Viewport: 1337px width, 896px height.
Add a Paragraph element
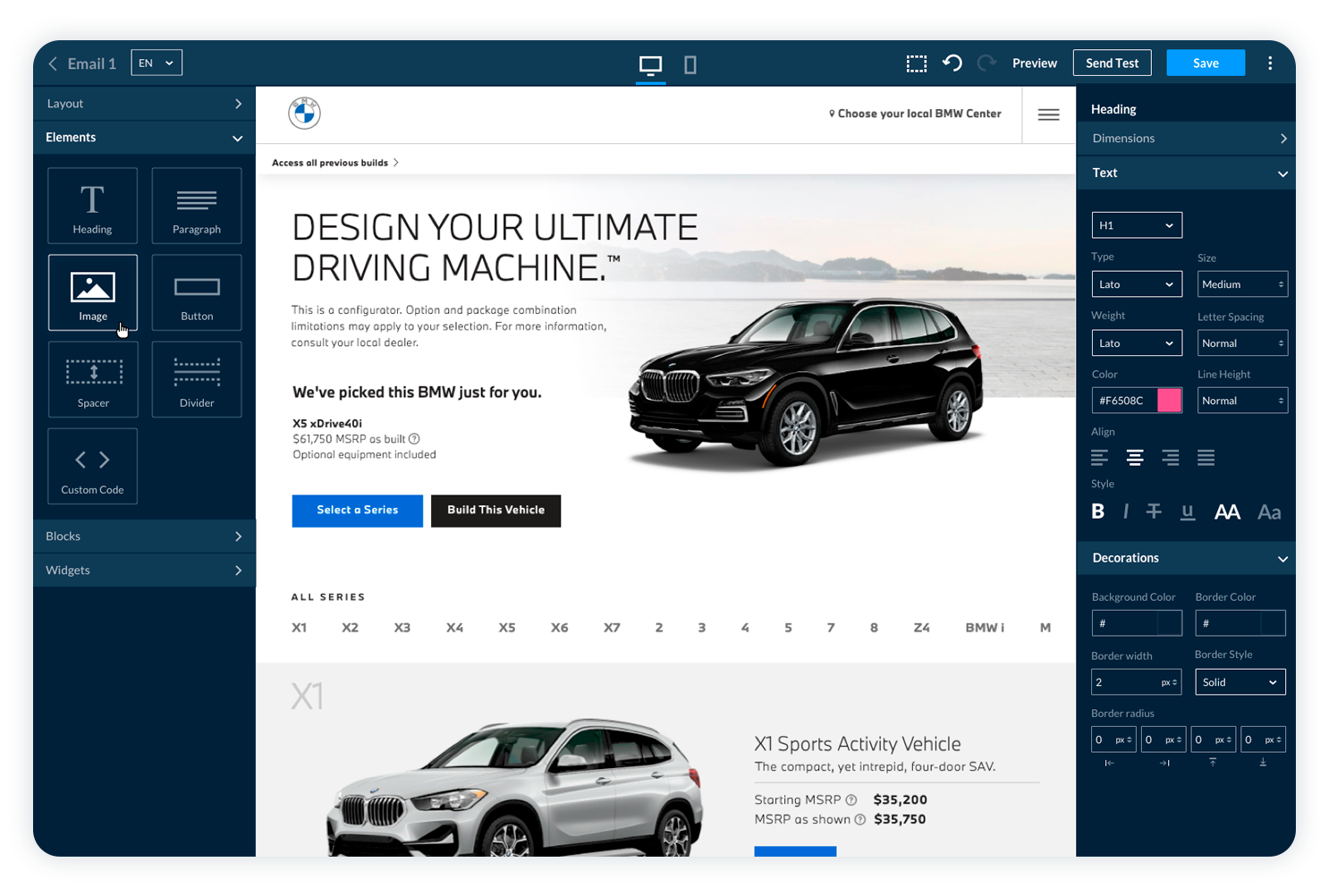197,206
